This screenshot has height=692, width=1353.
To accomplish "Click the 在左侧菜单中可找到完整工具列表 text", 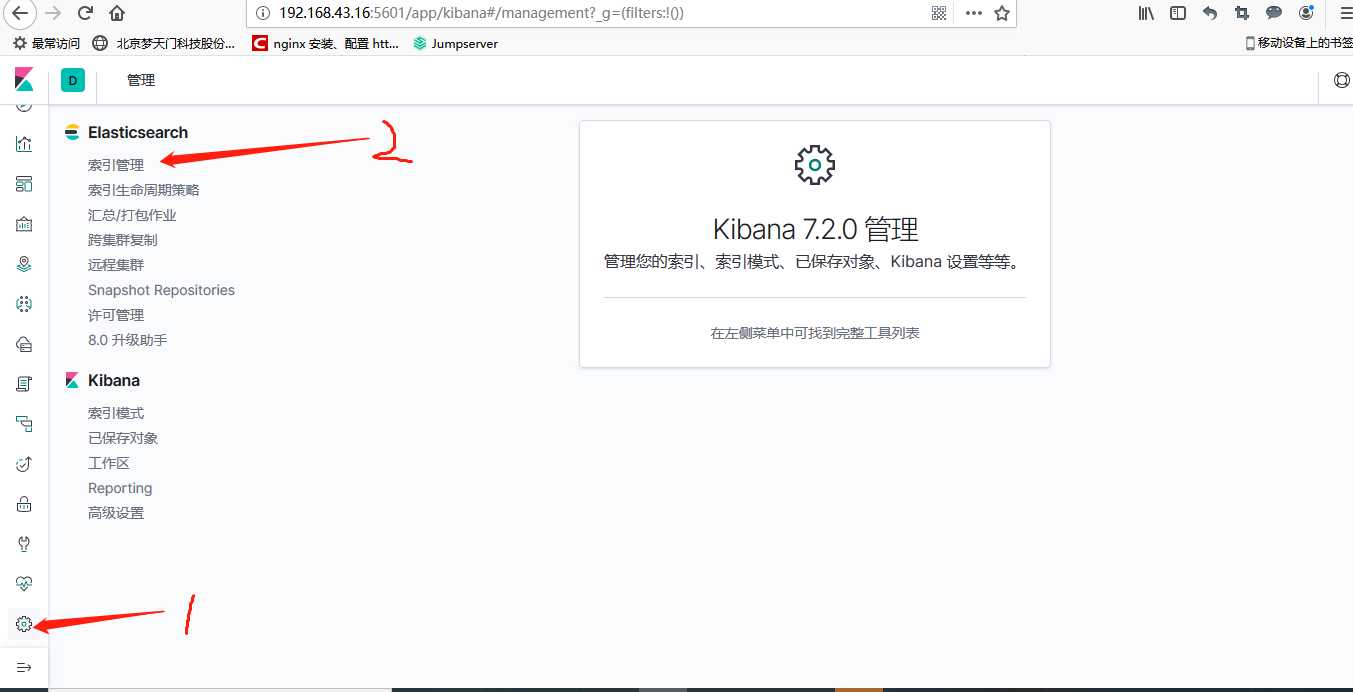I will (815, 333).
